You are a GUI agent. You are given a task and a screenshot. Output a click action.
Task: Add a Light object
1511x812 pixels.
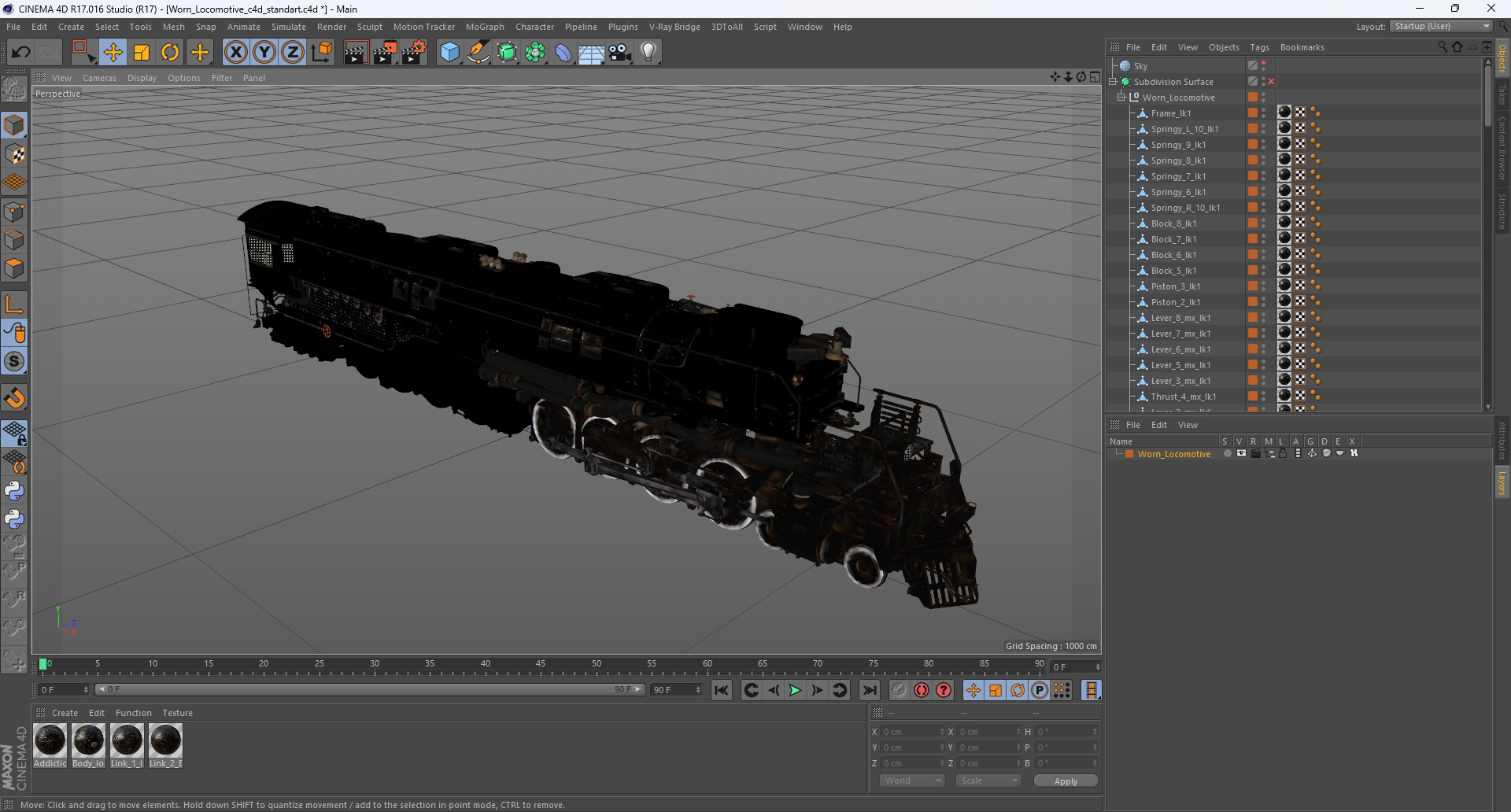(648, 53)
